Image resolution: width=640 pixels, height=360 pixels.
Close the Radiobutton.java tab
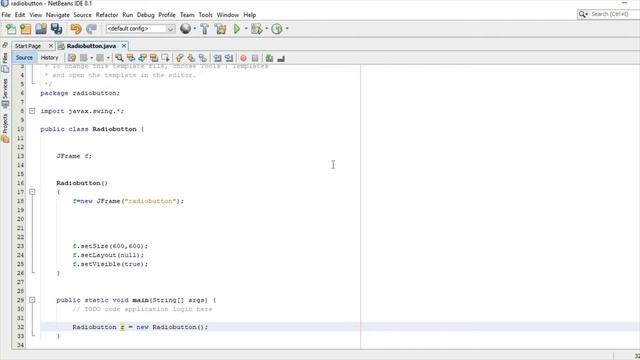coord(124,46)
